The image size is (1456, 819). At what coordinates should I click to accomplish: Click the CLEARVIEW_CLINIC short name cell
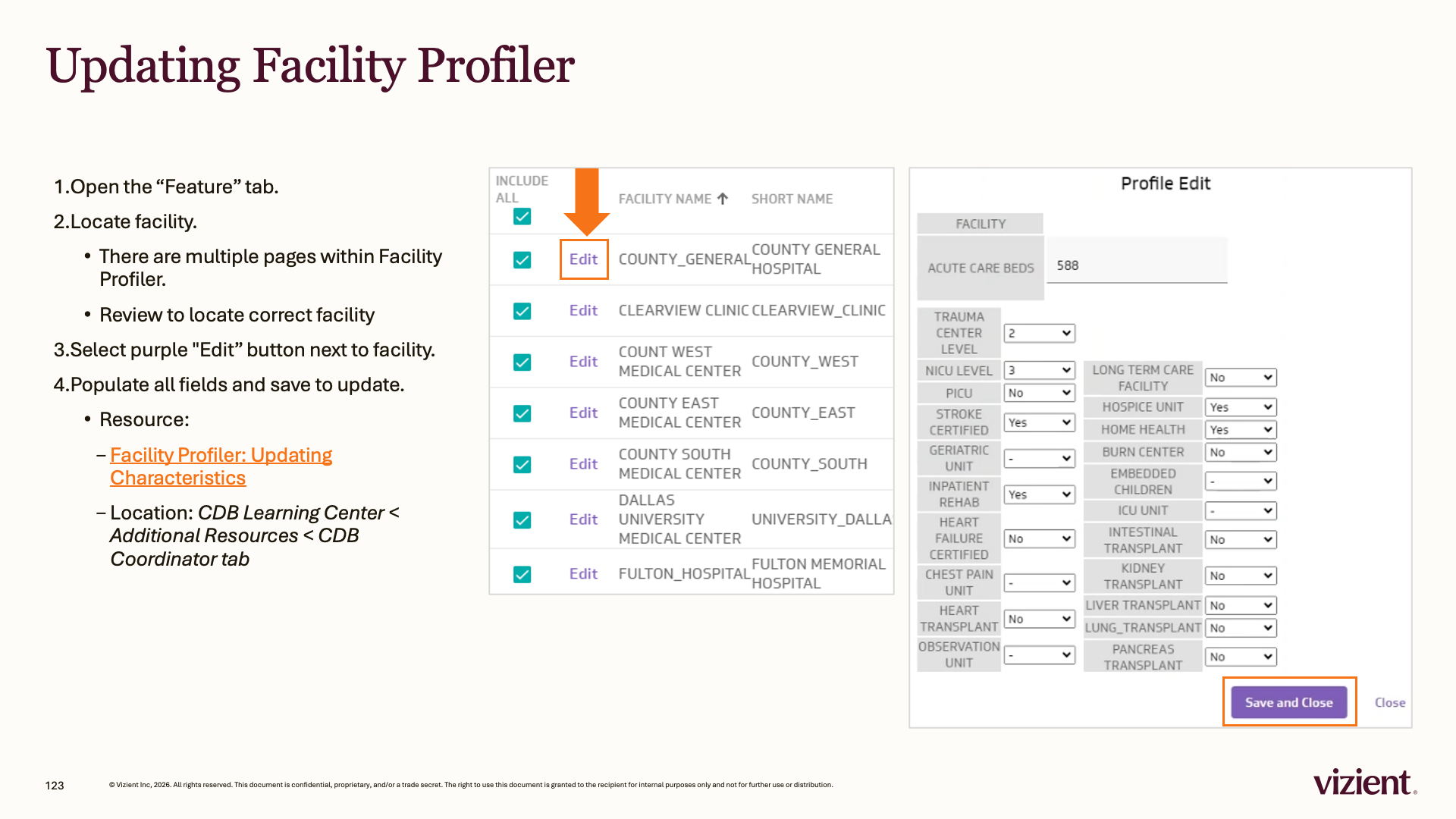(818, 310)
